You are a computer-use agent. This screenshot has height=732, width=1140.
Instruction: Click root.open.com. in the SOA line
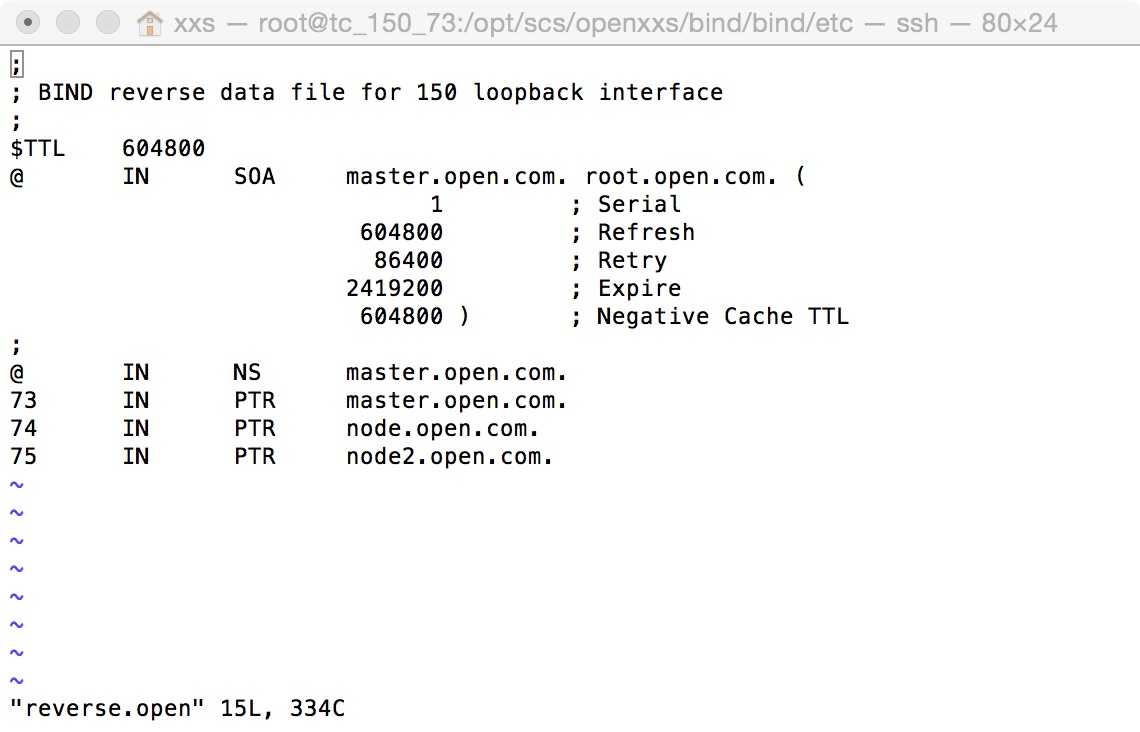(x=681, y=177)
